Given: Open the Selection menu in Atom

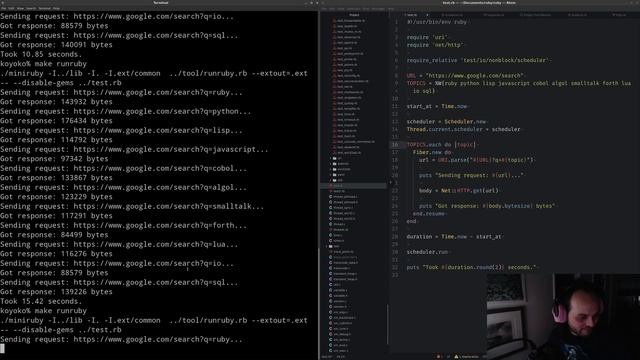Looking at the screenshot, I should click(353, 9).
